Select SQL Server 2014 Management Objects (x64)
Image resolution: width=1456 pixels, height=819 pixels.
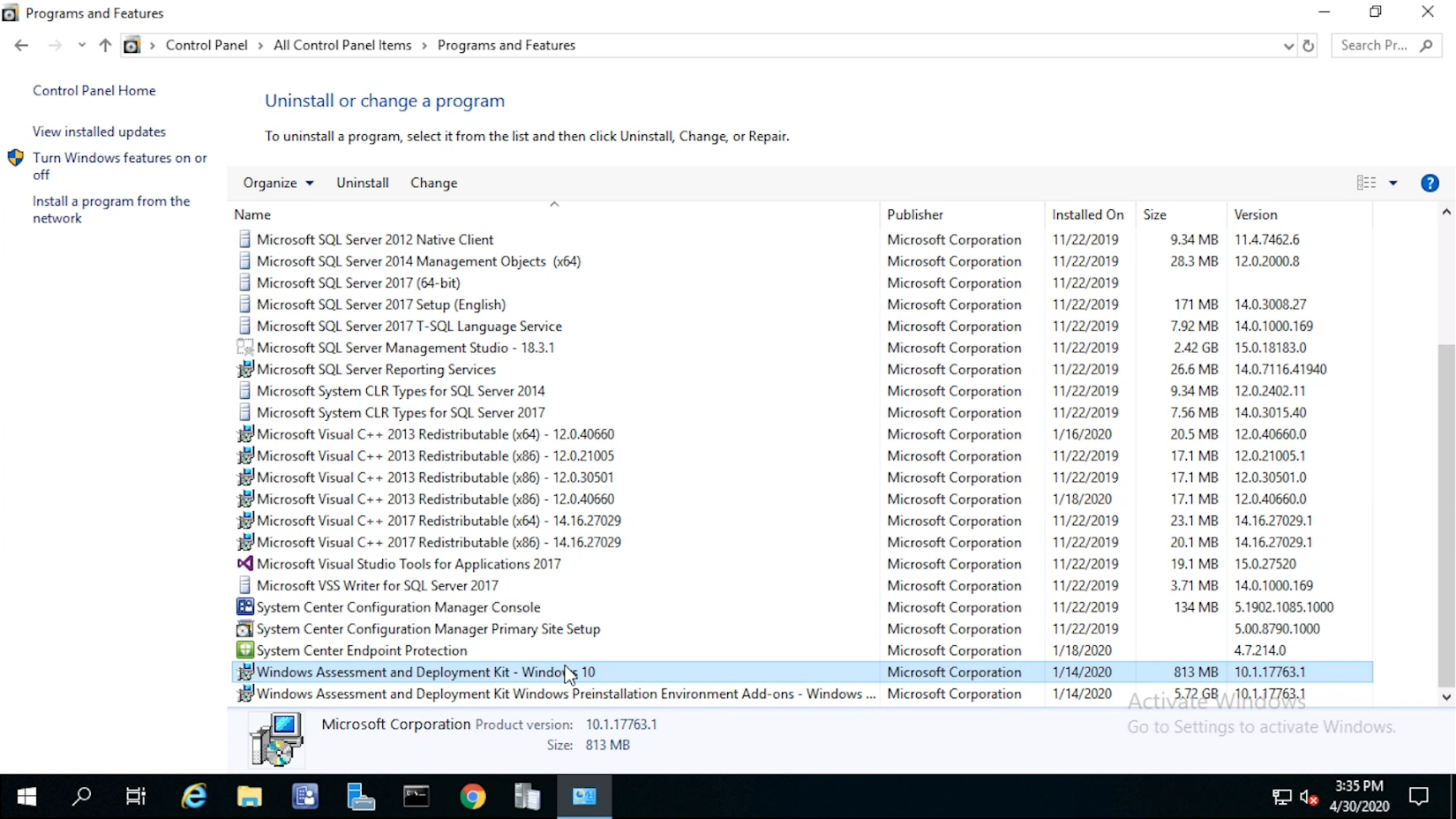(x=418, y=261)
